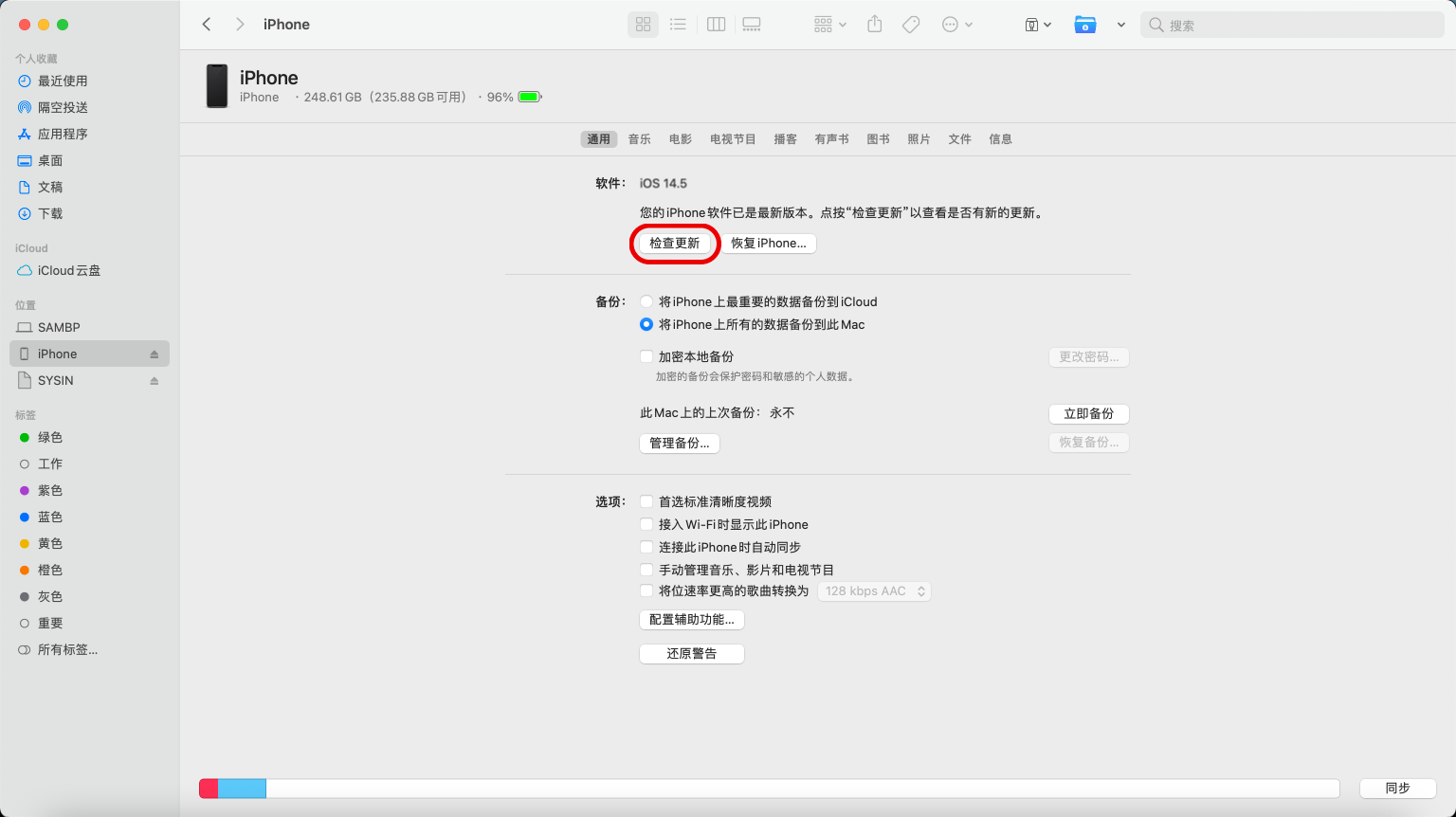
Task: Eject the iPhone from the sidebar
Action: [x=155, y=354]
